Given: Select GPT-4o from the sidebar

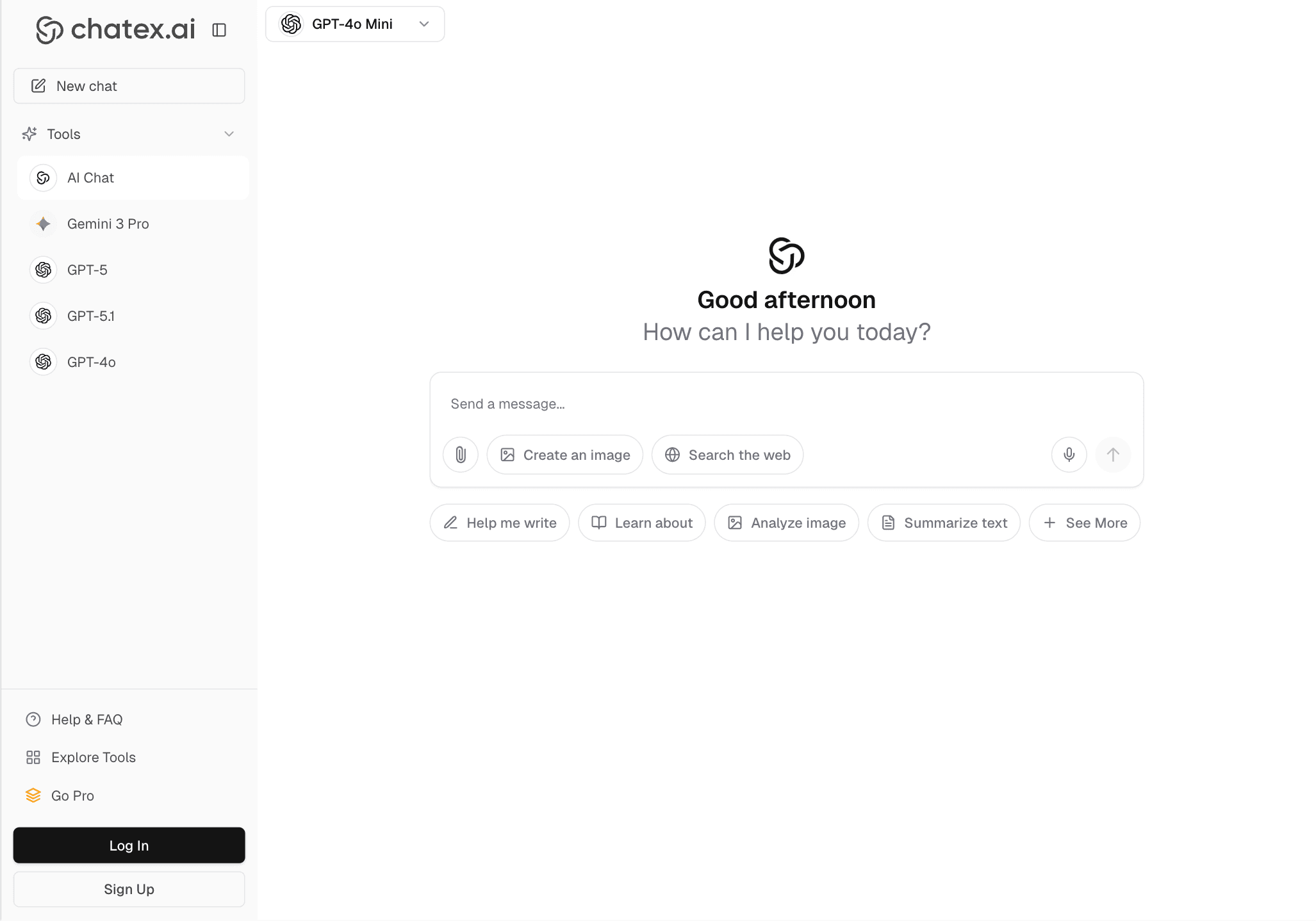Looking at the screenshot, I should pos(90,362).
